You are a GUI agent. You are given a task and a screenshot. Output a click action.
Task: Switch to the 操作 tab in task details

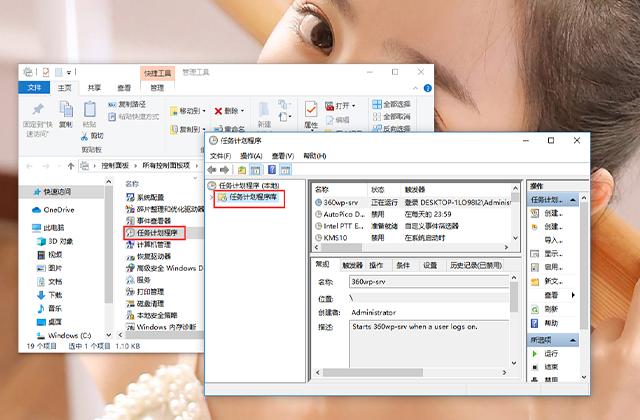(376, 265)
